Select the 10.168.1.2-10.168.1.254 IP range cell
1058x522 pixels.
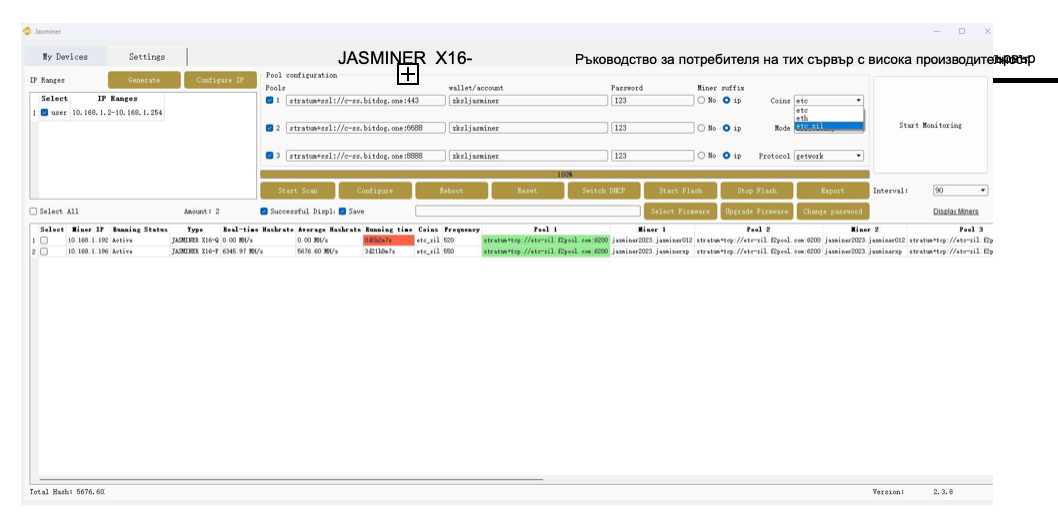(117, 113)
